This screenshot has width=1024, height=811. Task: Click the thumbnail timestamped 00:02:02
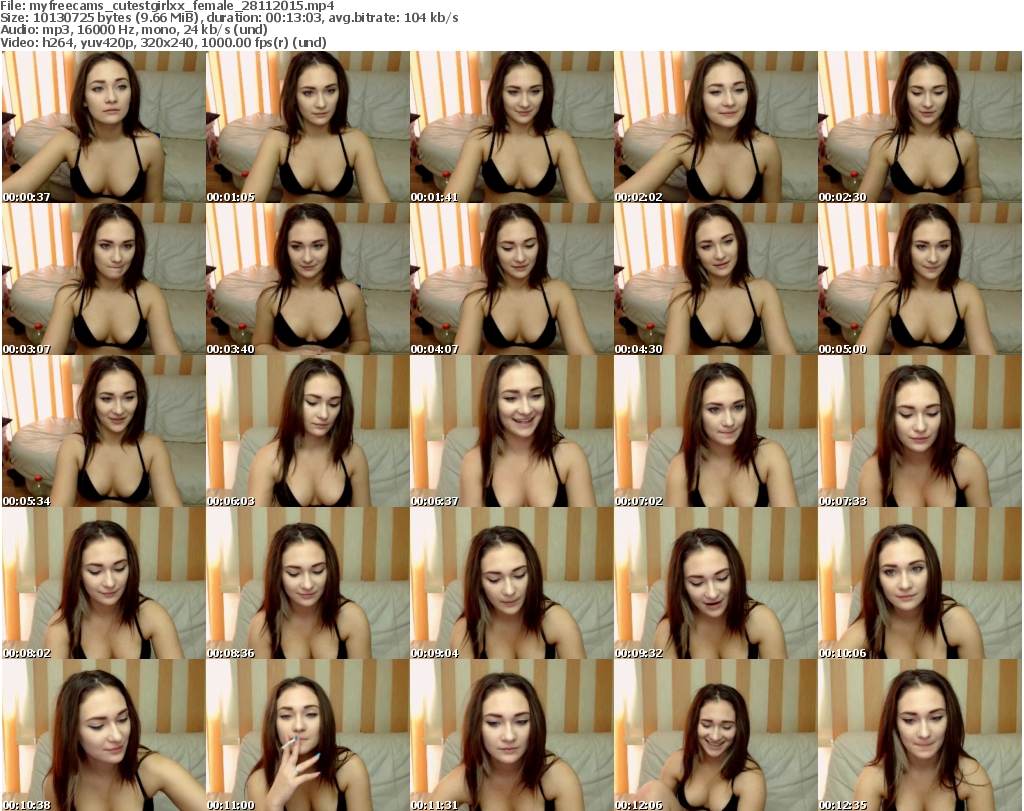point(716,127)
